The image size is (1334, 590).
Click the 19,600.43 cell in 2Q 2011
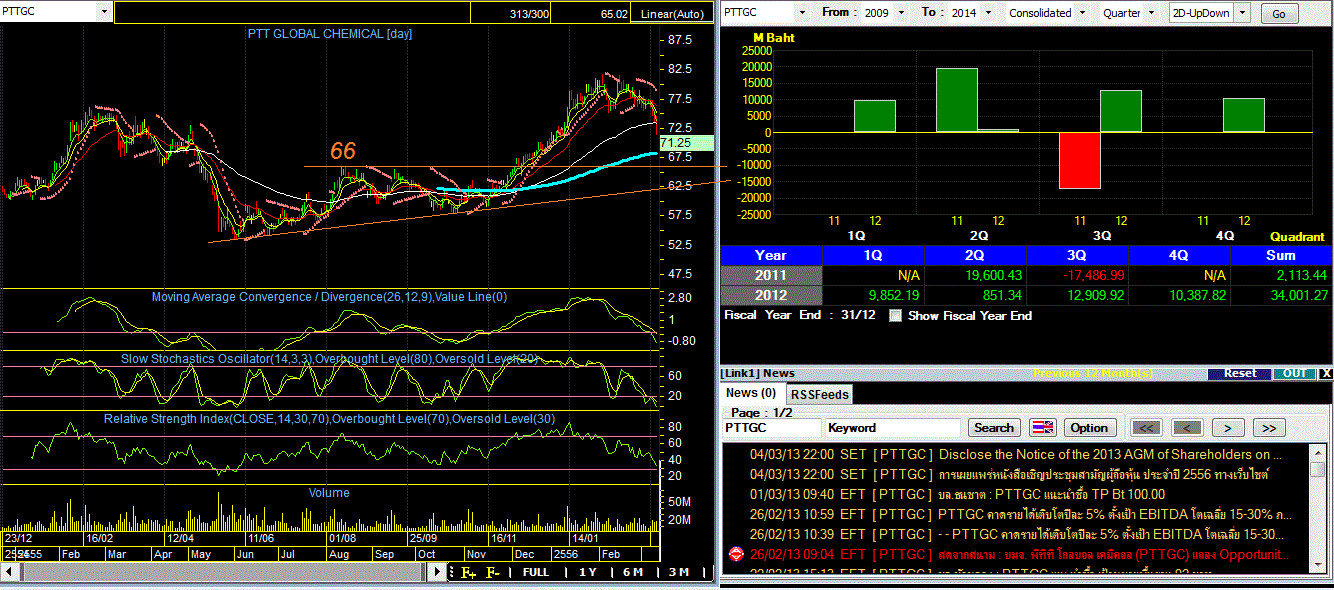click(976, 275)
